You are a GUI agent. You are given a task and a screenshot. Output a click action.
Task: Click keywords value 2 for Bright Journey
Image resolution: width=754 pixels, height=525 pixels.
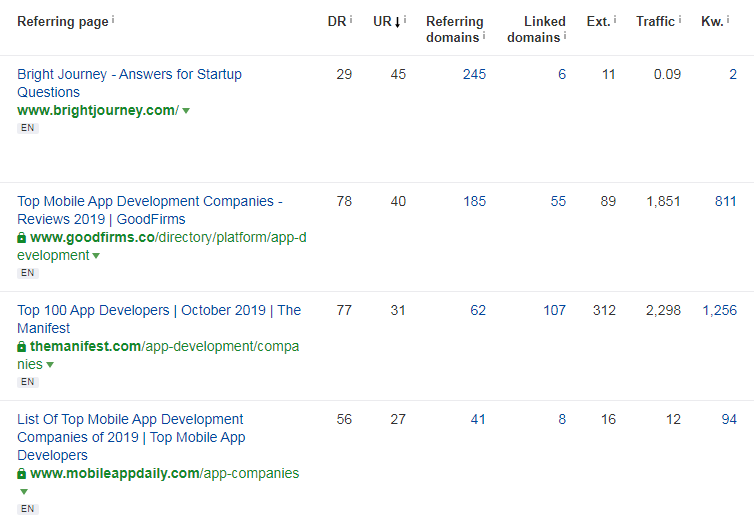click(x=733, y=75)
